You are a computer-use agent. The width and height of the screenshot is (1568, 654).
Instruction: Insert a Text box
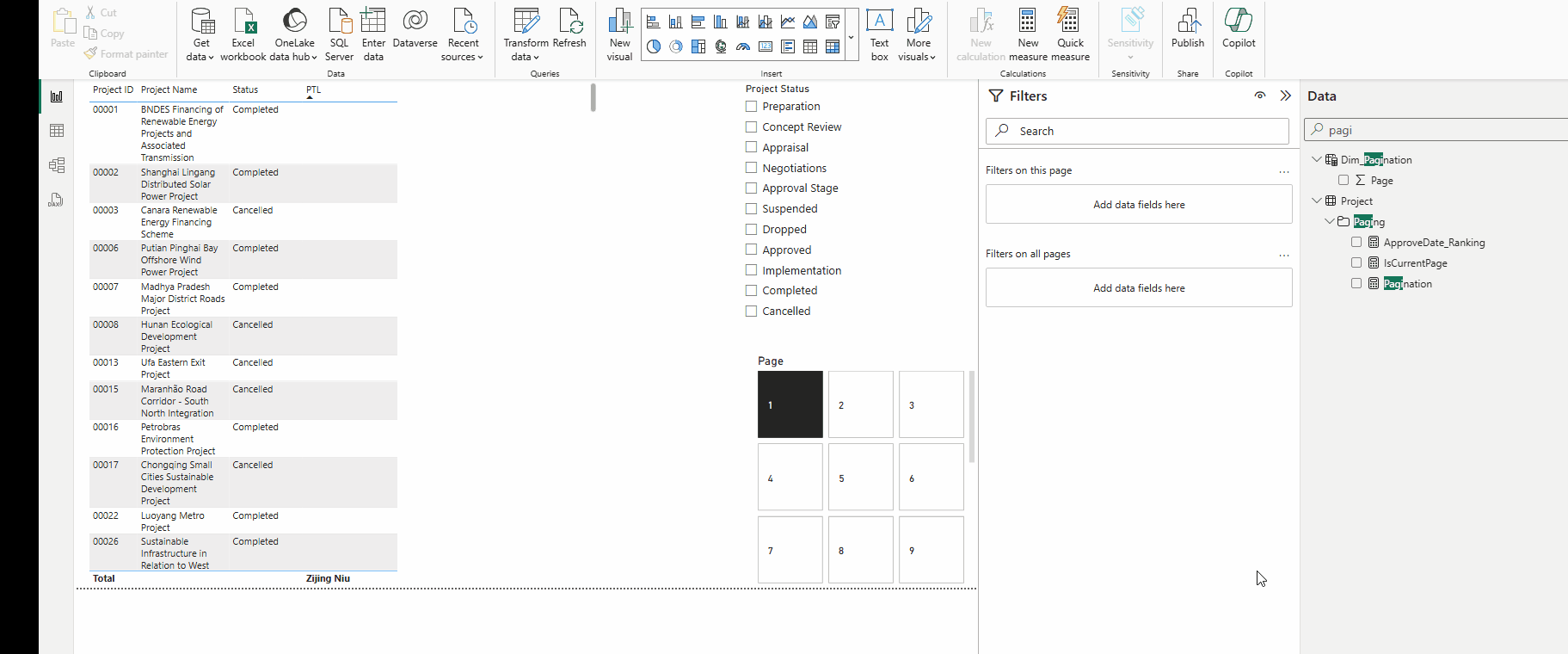879,34
